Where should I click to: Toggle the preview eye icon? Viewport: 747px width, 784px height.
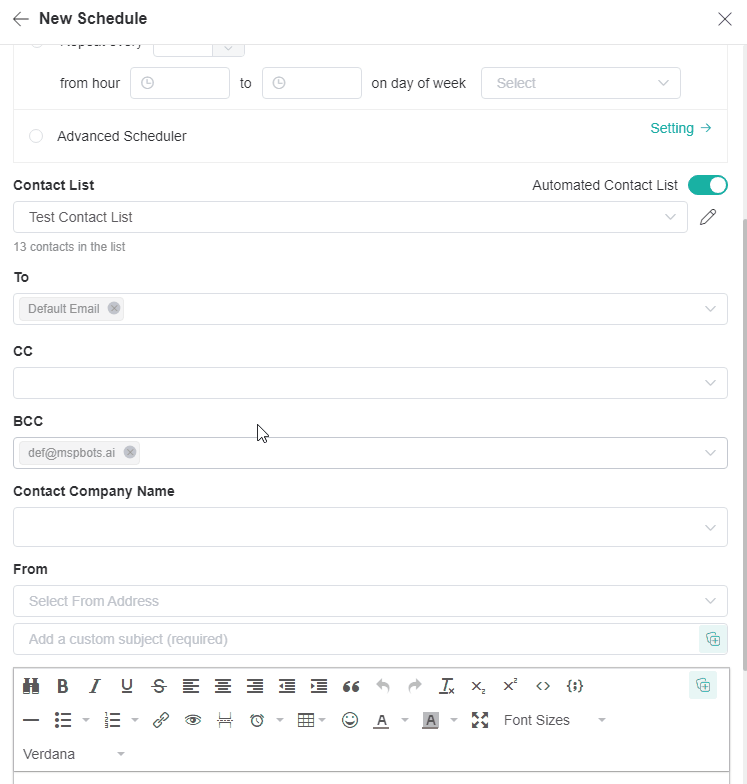click(x=193, y=720)
